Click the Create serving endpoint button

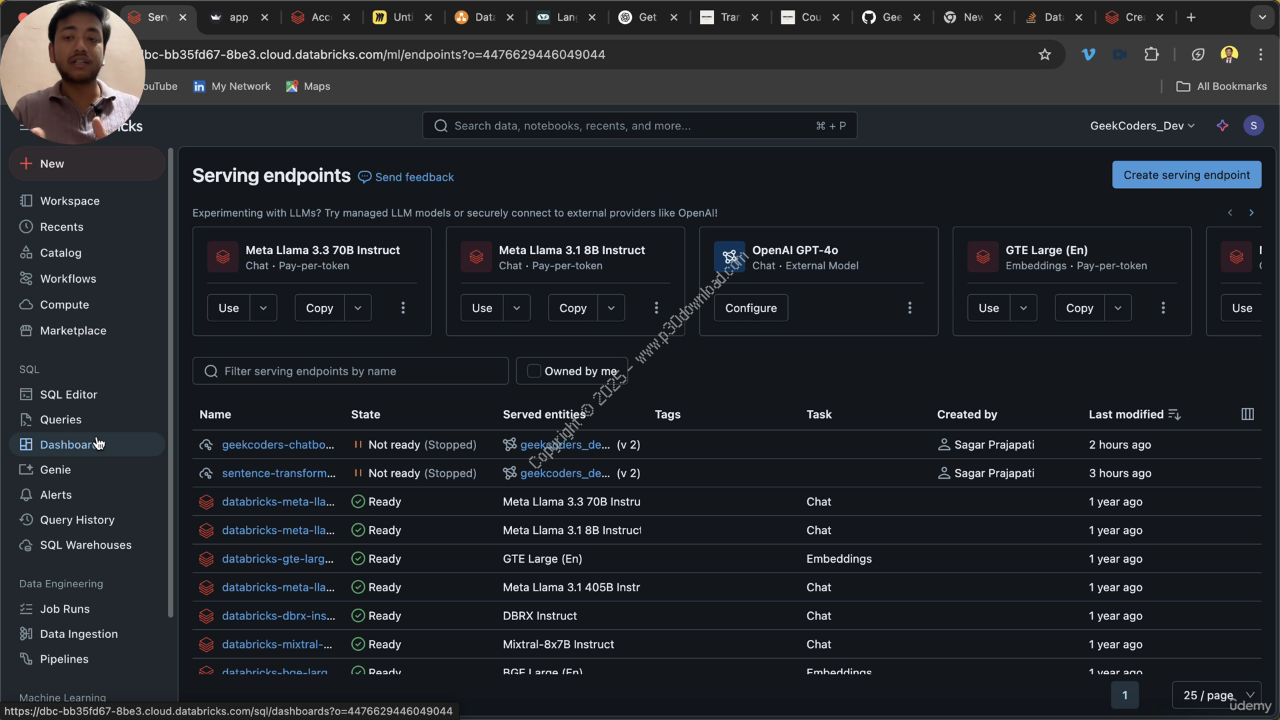pyautogui.click(x=1187, y=175)
